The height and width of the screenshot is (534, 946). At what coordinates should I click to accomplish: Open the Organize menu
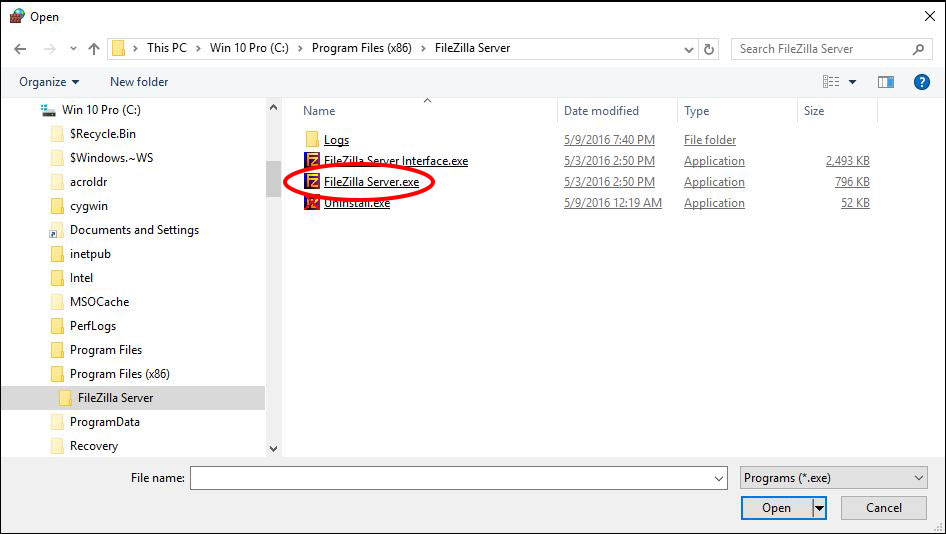(x=49, y=81)
